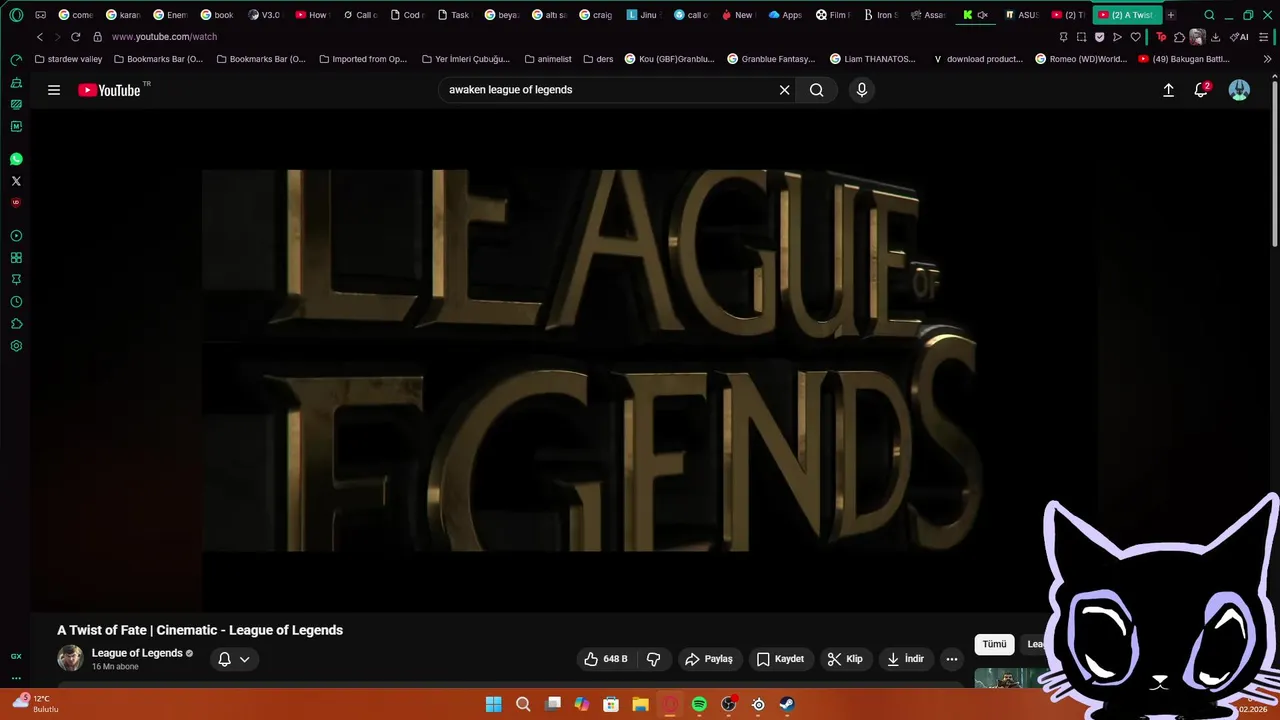Start voice search with the microphone
Image resolution: width=1280 pixels, height=720 pixels.
click(862, 90)
